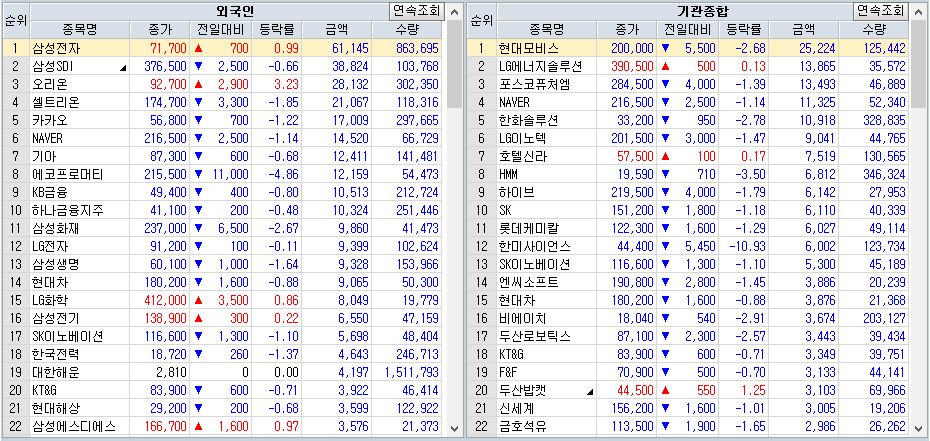Select 현대모비스 in 기관종합 list

[530, 48]
